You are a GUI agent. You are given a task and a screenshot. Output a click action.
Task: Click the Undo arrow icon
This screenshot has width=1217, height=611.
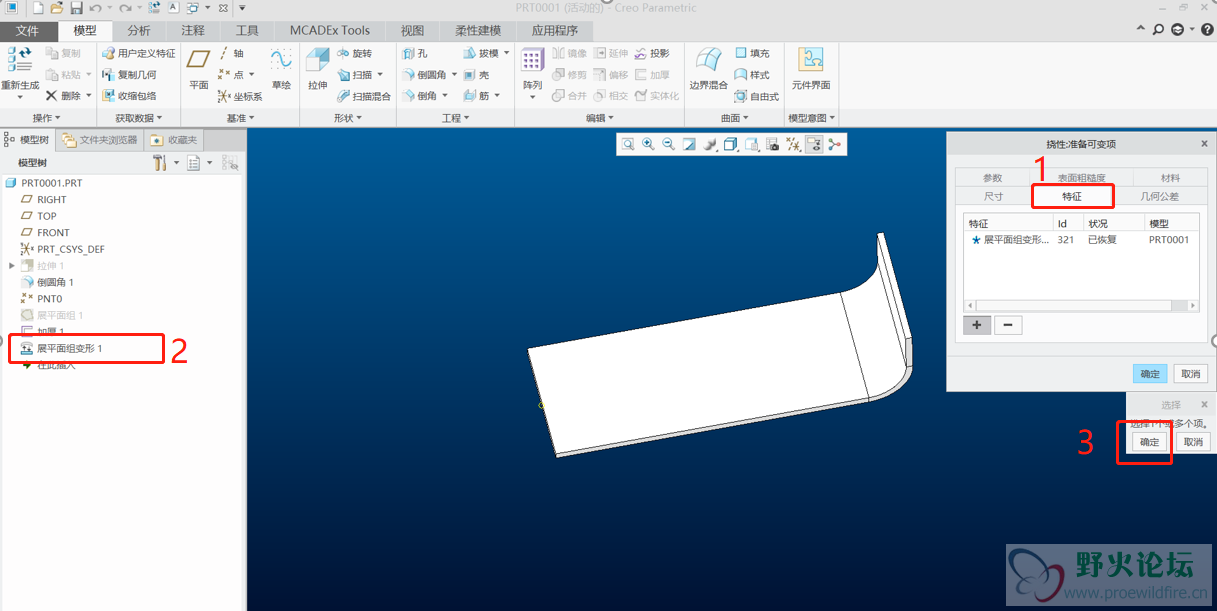[95, 7]
